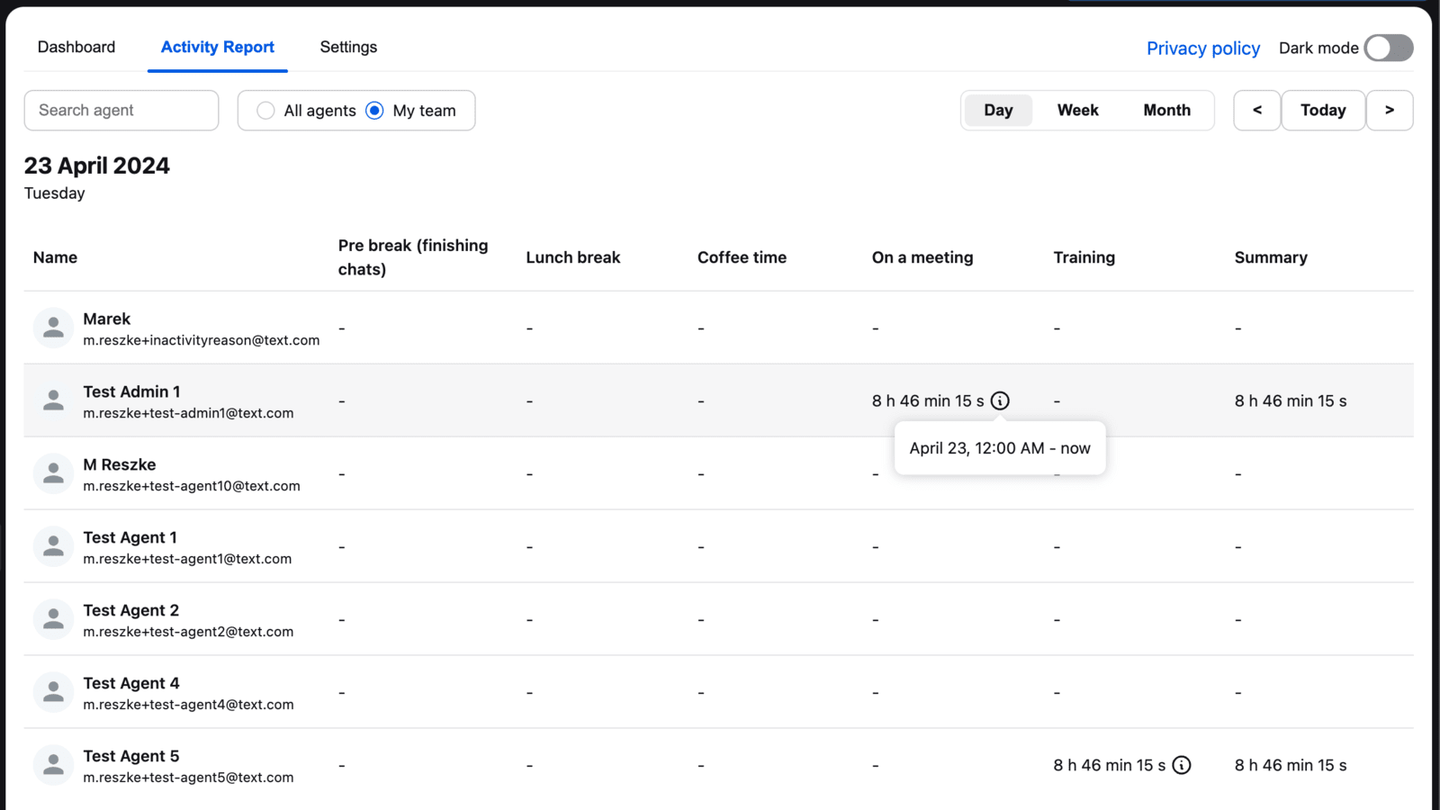
Task: Toggle Dark mode switch
Action: [1388, 48]
